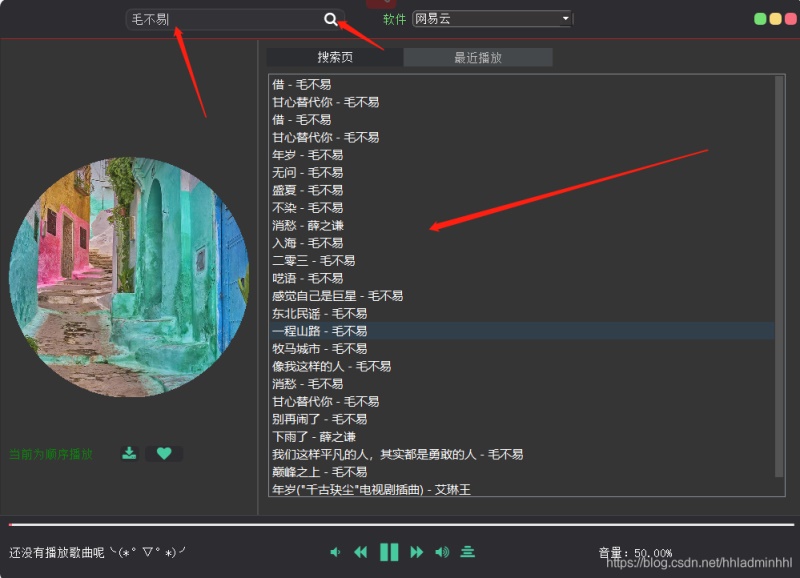Image resolution: width=800 pixels, height=578 pixels.
Task: Click the dropdown arrow next to 网易云
Action: [x=565, y=18]
